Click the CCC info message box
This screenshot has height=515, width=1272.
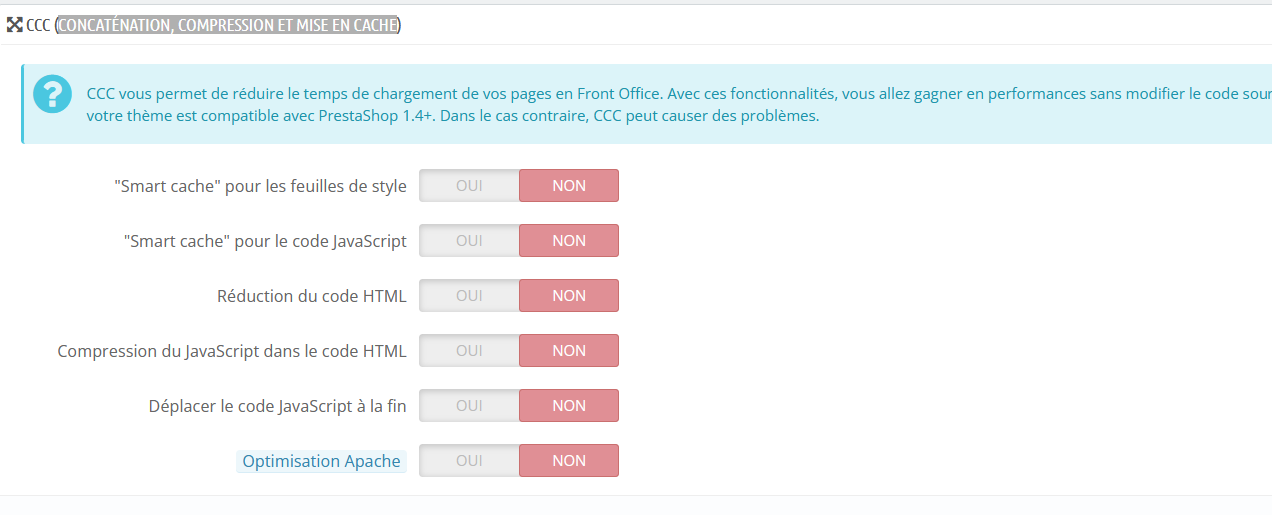tap(646, 104)
